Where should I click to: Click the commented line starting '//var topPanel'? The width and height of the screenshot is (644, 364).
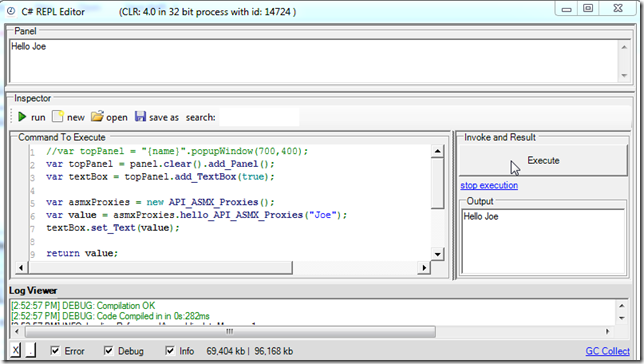[x=177, y=151]
